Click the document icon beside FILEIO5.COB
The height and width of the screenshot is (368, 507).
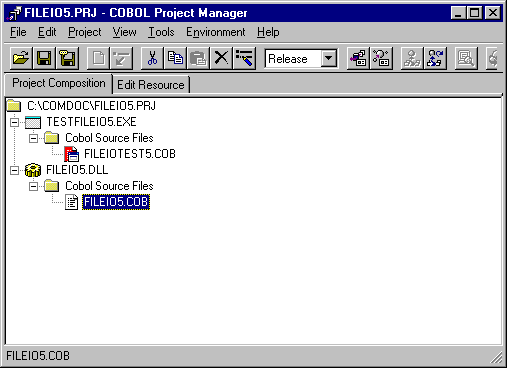pyautogui.click(x=71, y=202)
